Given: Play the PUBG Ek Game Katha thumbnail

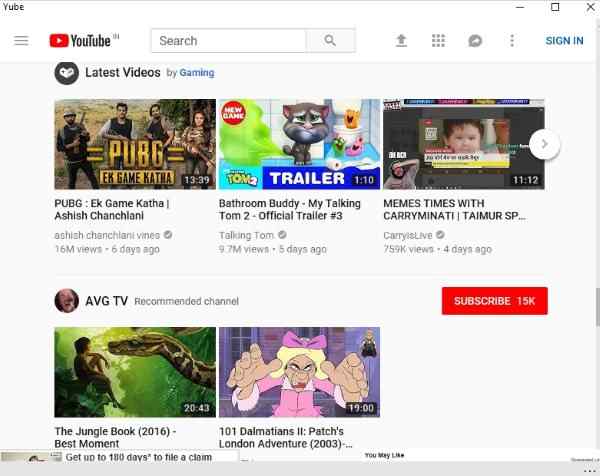Looking at the screenshot, I should pos(135,144).
